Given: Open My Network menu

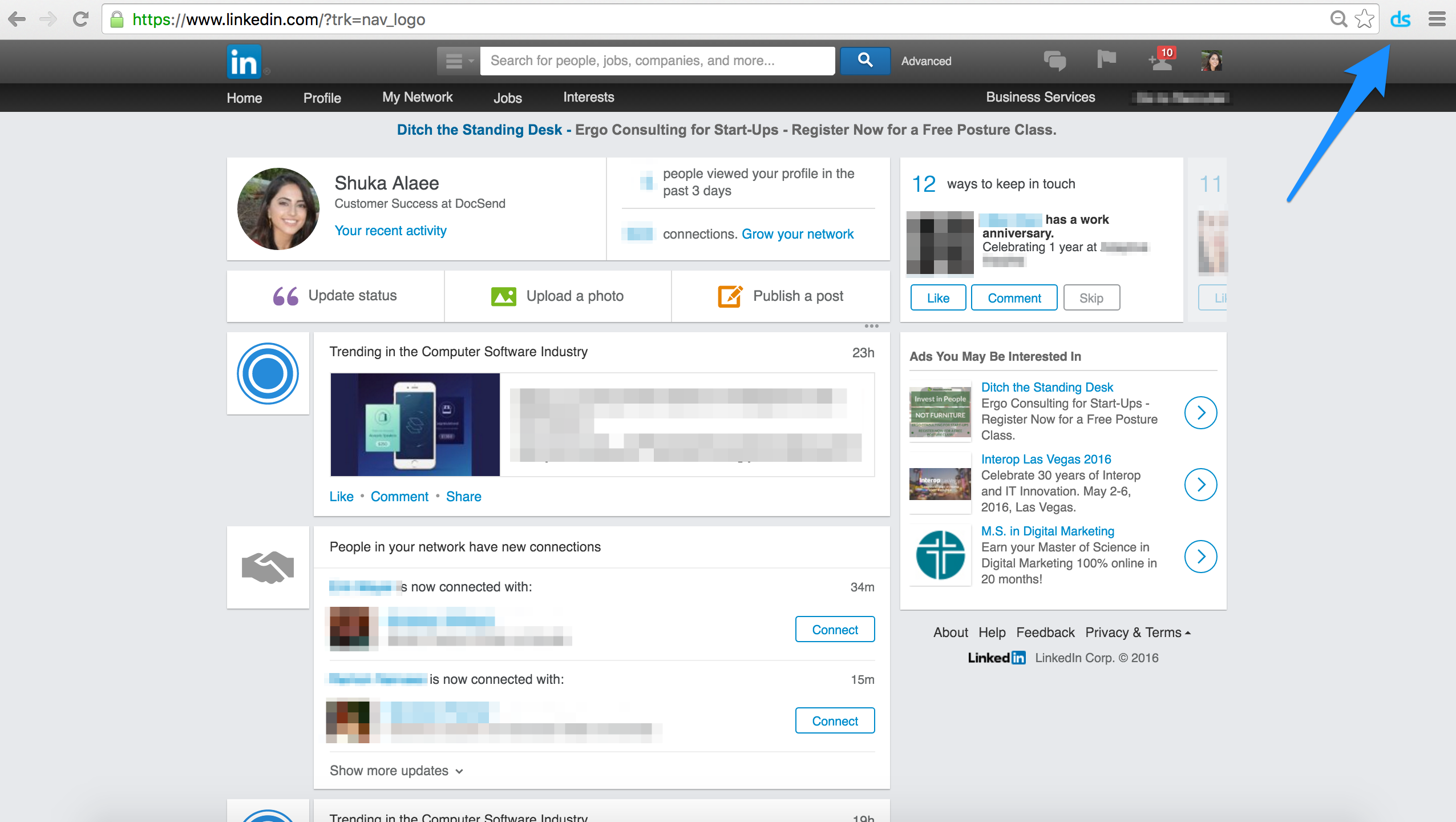Looking at the screenshot, I should [x=417, y=97].
